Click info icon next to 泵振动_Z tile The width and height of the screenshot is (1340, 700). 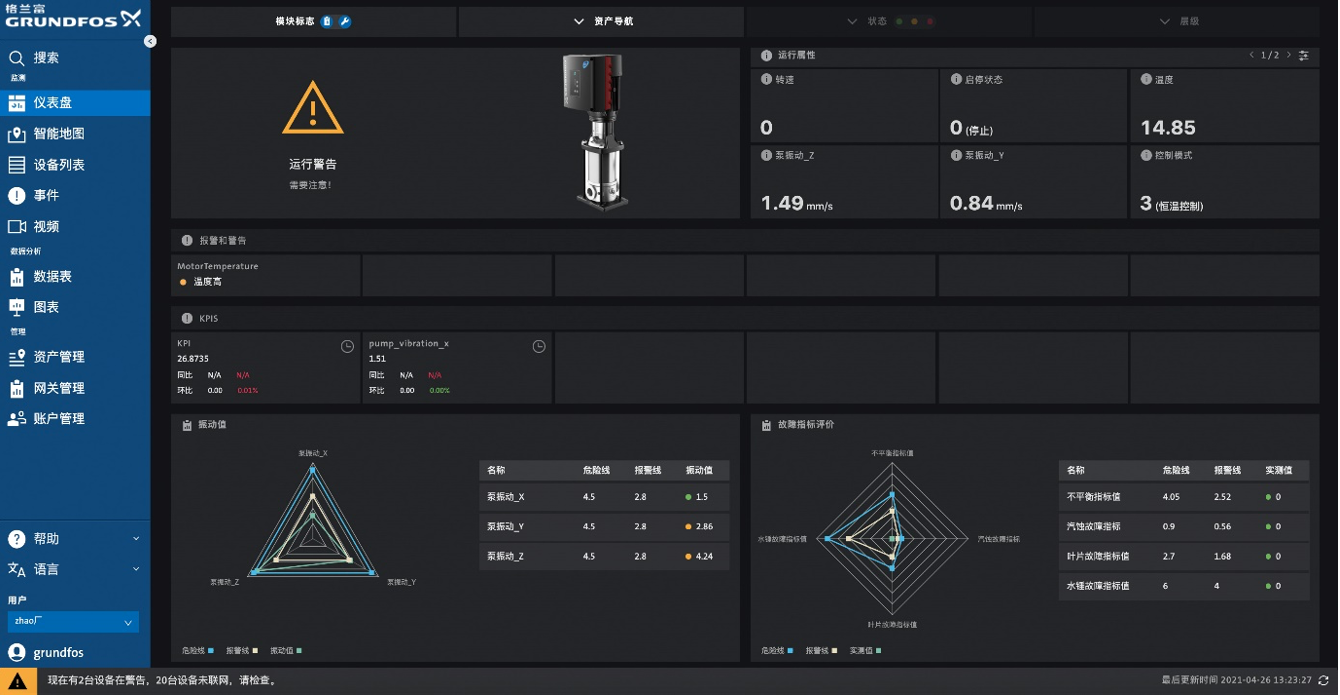pyautogui.click(x=766, y=156)
